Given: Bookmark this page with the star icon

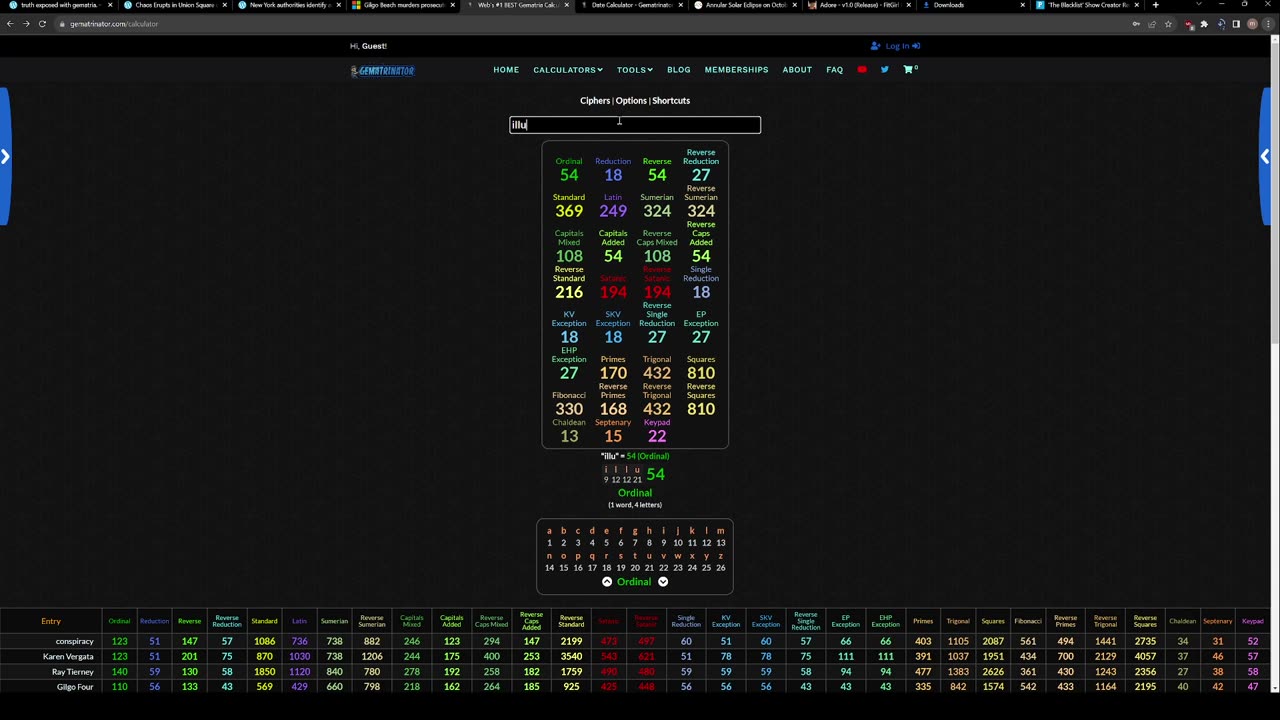Looking at the screenshot, I should coord(1168,23).
